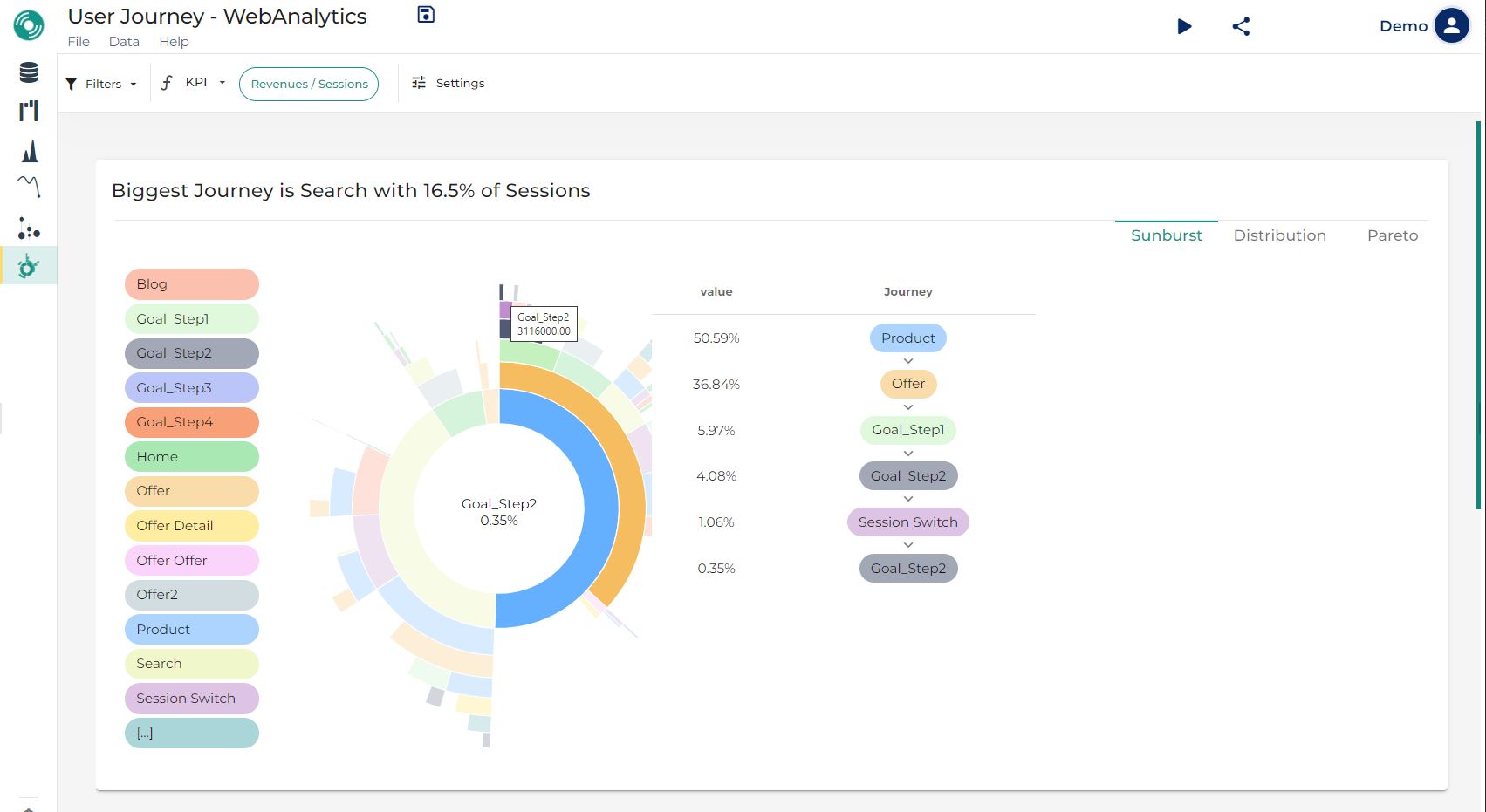This screenshot has height=812, width=1486.
Task: Select the Goal_Step3 legend chip
Action: click(192, 388)
